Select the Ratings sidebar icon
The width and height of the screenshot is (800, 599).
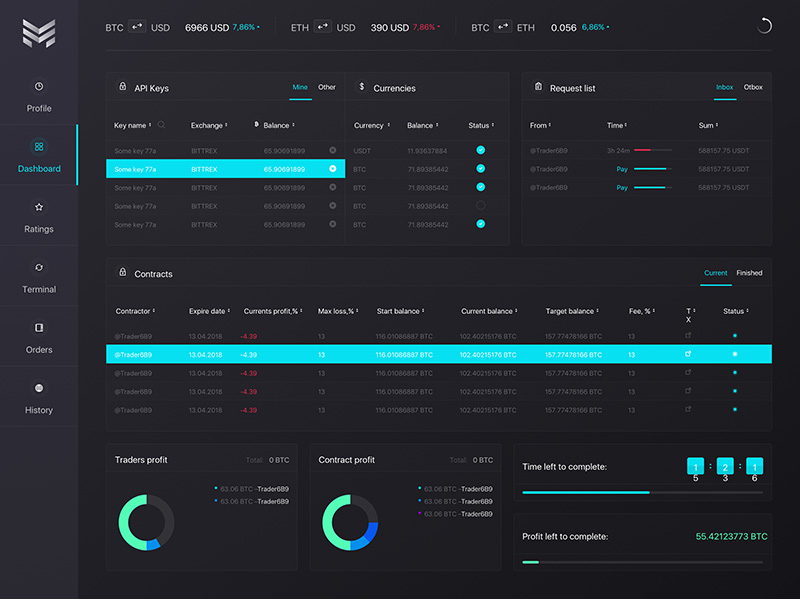39,220
